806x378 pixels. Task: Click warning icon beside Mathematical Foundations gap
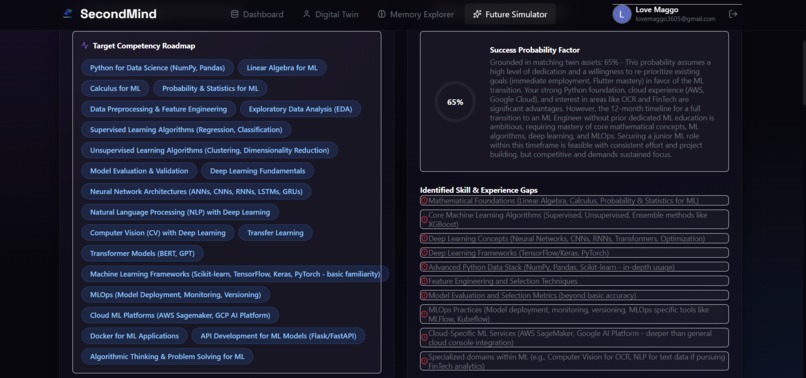[x=425, y=201]
